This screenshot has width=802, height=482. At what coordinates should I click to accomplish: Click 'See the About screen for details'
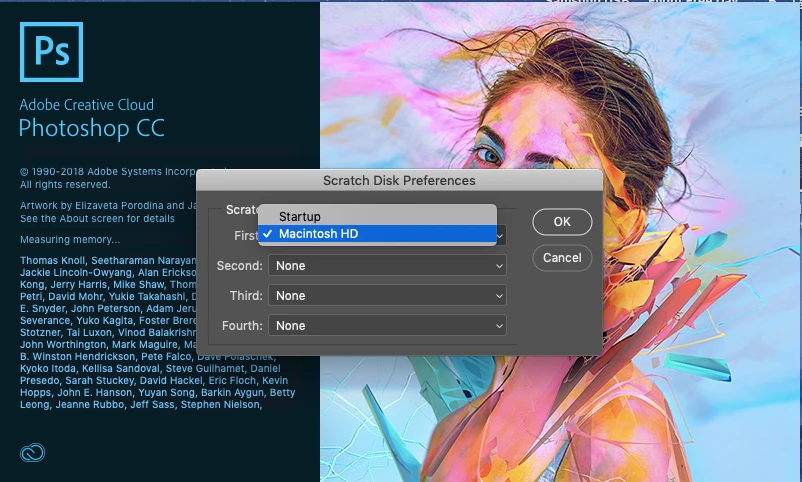[97, 218]
